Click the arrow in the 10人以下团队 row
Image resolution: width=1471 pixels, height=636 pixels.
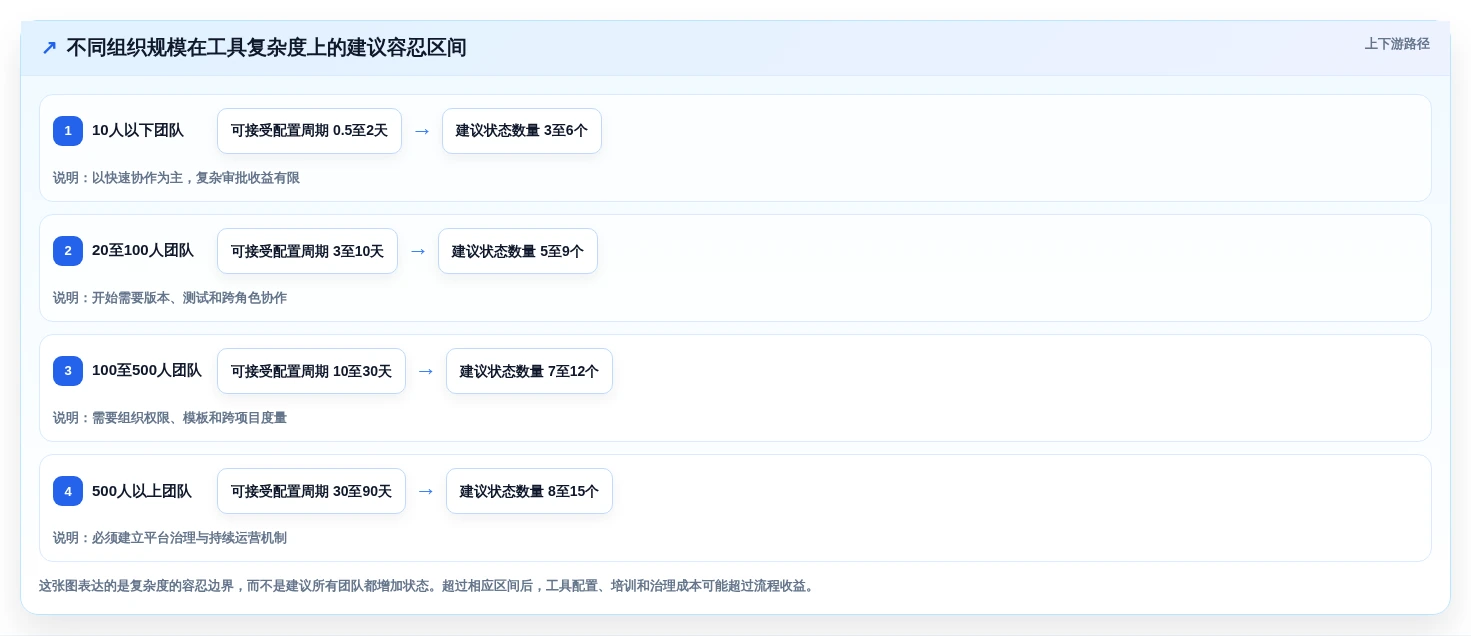(422, 131)
